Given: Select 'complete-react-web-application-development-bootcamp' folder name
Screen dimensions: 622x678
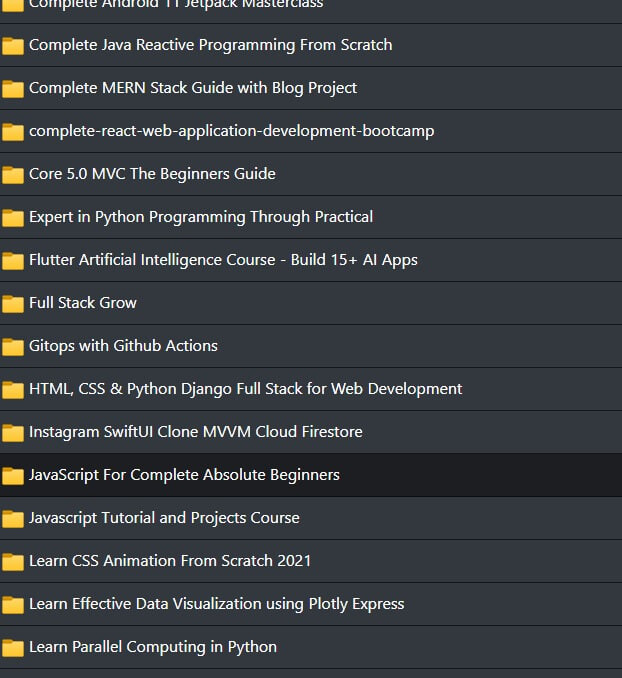Looking at the screenshot, I should 231,131.
